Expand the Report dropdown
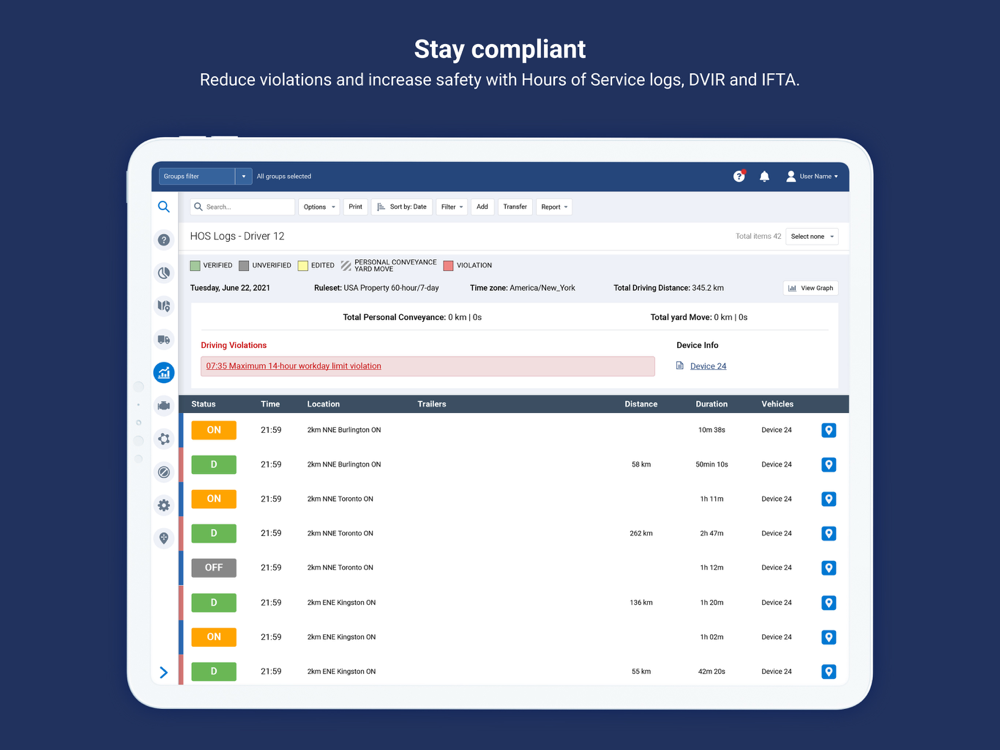The image size is (1000, 750). [x=554, y=207]
